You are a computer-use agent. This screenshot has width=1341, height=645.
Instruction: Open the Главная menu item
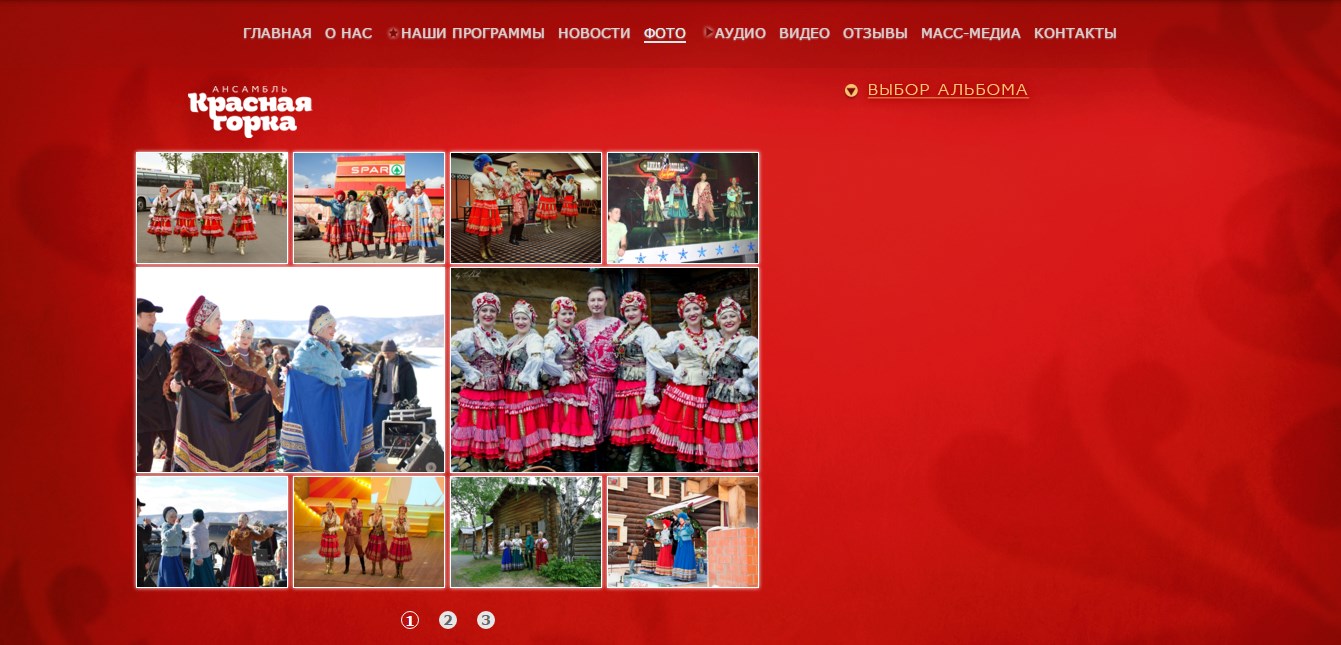(277, 33)
